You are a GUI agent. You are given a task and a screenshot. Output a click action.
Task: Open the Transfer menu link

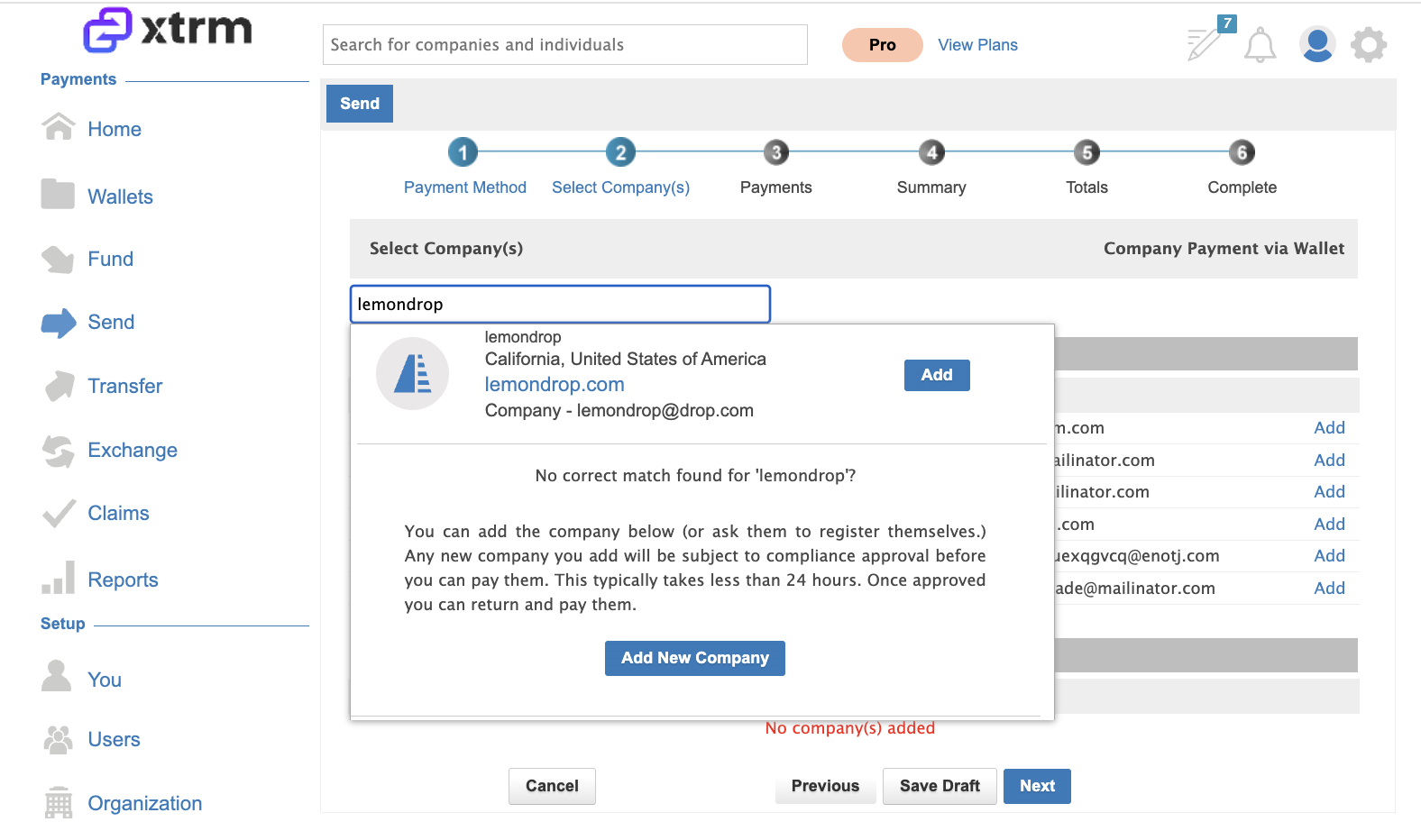(x=124, y=386)
